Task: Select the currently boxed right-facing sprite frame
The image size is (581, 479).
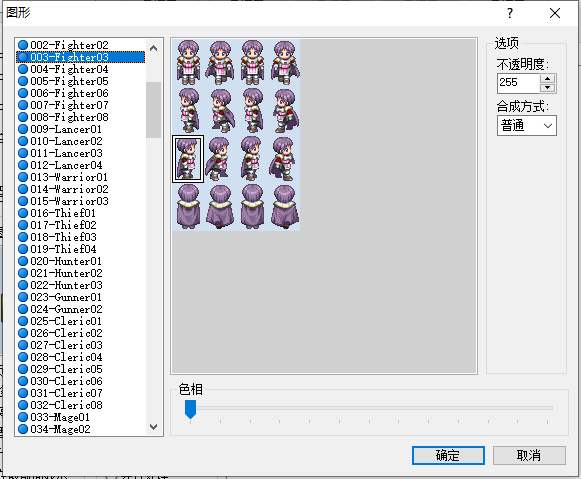Action: 188,159
